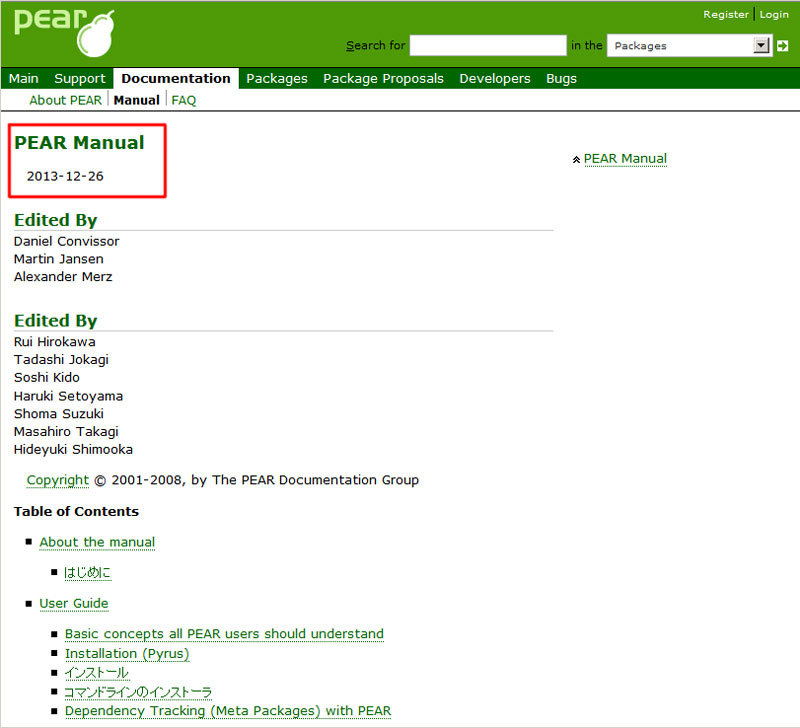Select the Documentation tab
The width and height of the screenshot is (800, 728).
pos(176,79)
